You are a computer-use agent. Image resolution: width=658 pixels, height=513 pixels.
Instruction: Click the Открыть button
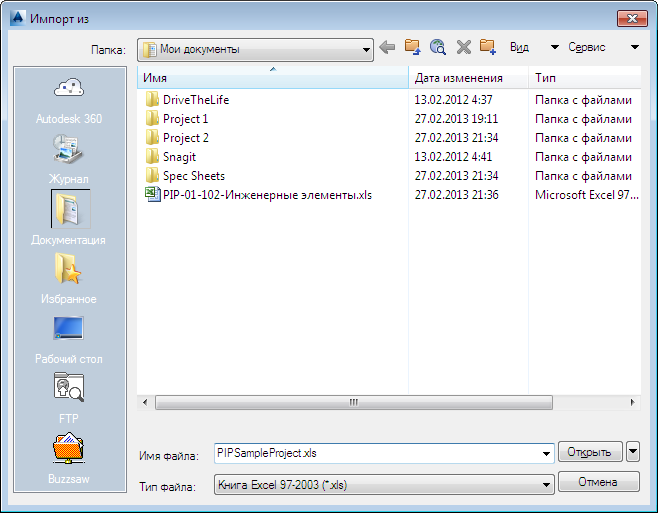[x=590, y=452]
